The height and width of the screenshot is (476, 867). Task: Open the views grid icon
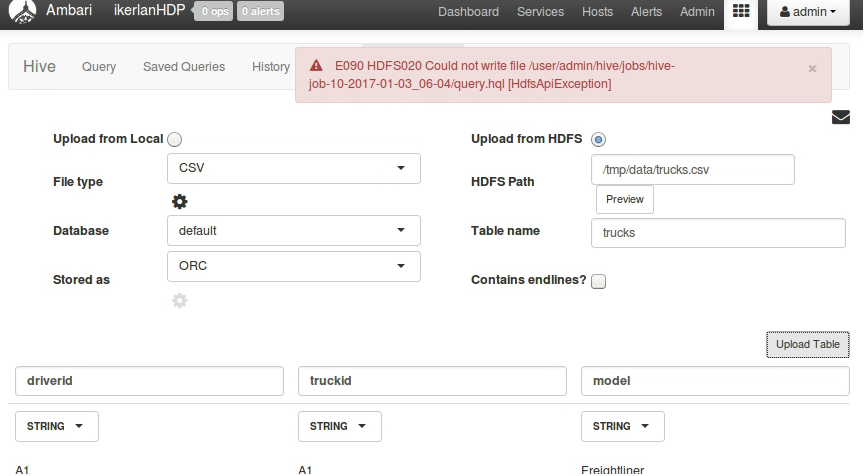tap(741, 12)
